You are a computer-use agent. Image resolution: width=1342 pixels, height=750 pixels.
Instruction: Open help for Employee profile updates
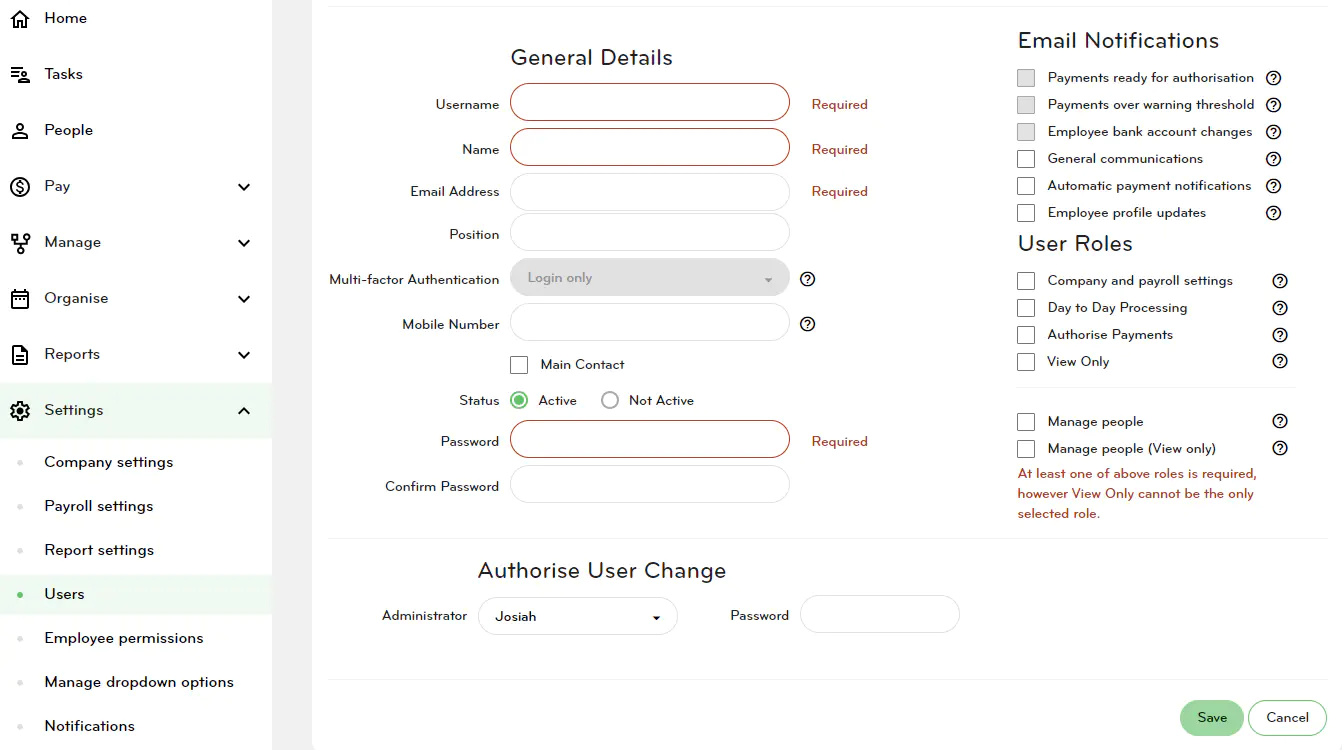[x=1273, y=213]
